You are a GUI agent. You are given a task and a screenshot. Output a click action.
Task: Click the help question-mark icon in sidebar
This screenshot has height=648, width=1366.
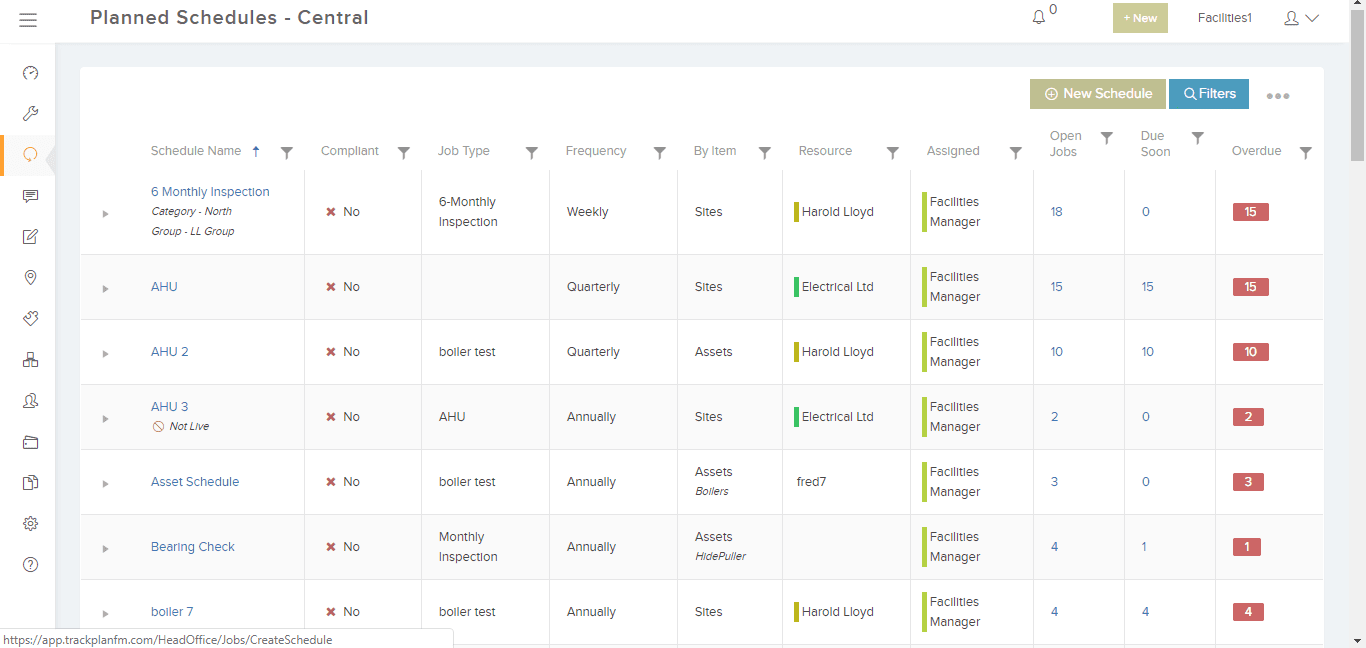coord(30,564)
